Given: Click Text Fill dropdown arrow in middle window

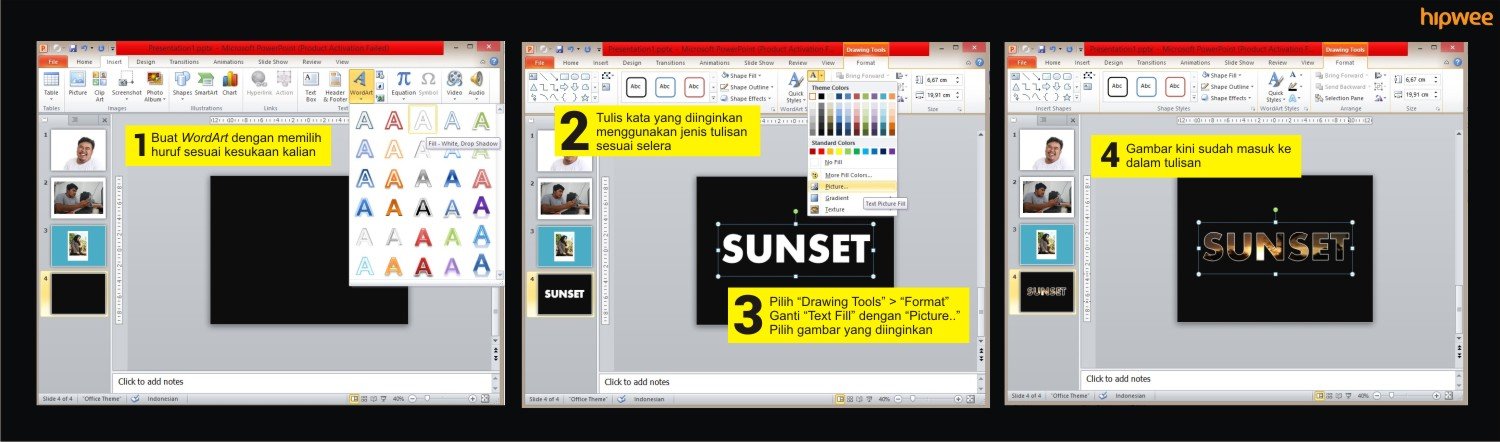Looking at the screenshot, I should [821, 75].
